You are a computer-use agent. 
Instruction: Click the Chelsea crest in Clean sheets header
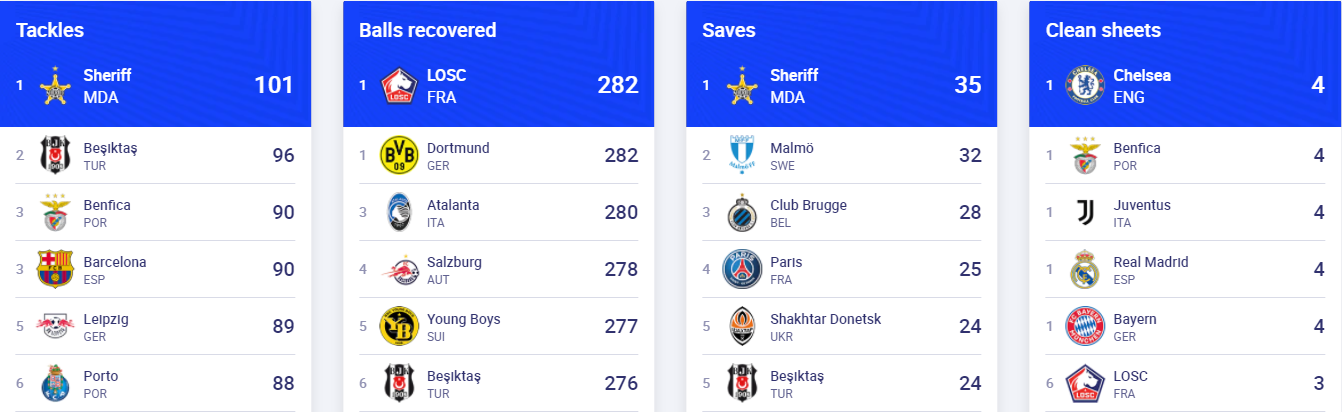(x=1085, y=85)
